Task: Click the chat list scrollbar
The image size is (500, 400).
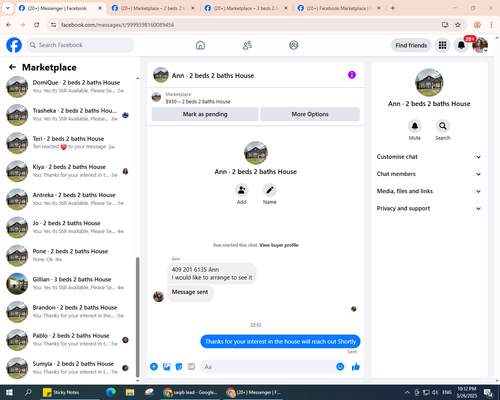Action: (x=137, y=317)
